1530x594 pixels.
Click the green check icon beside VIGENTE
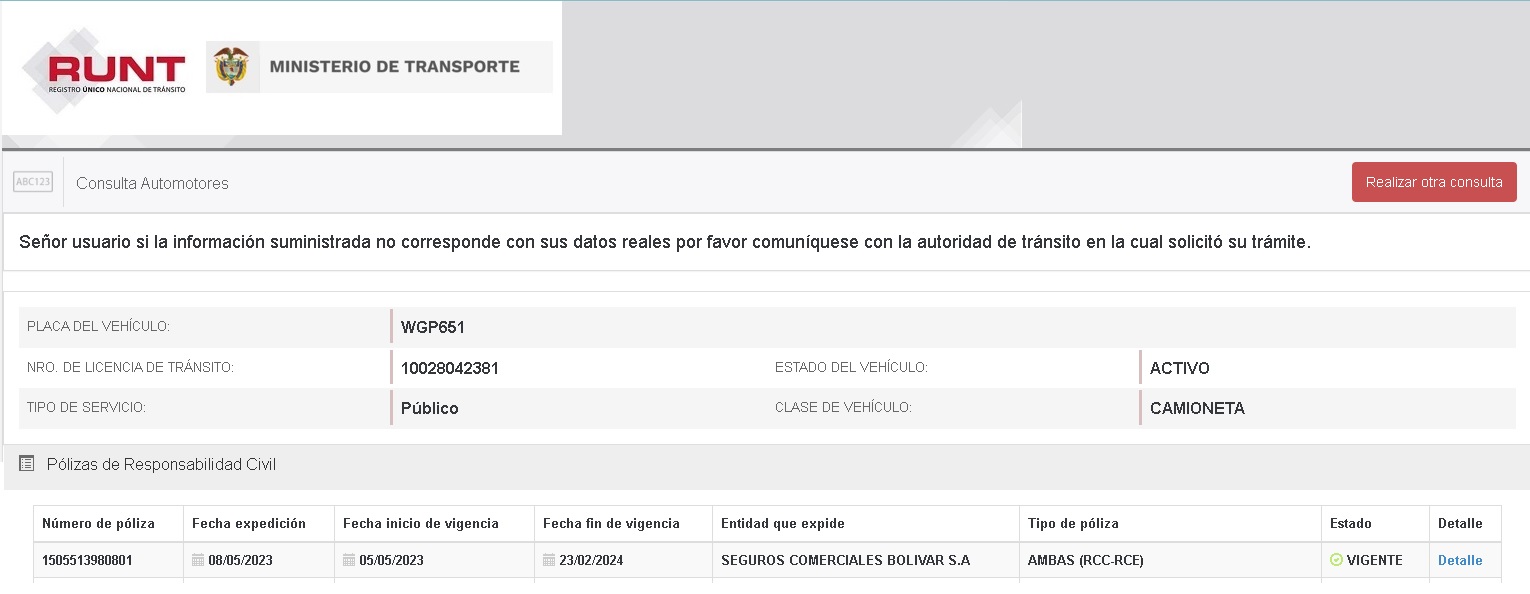[x=1336, y=560]
